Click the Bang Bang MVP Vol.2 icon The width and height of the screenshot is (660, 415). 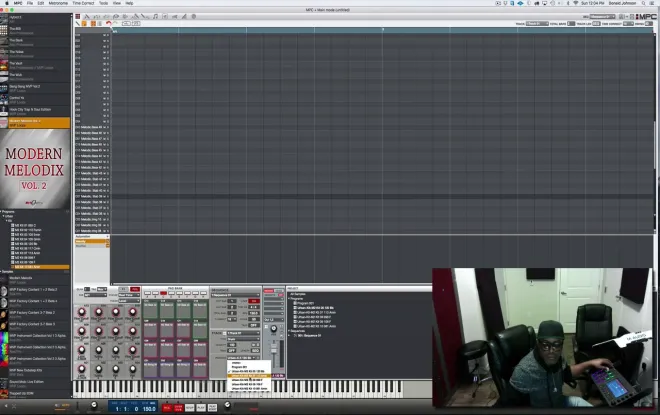coord(4,88)
